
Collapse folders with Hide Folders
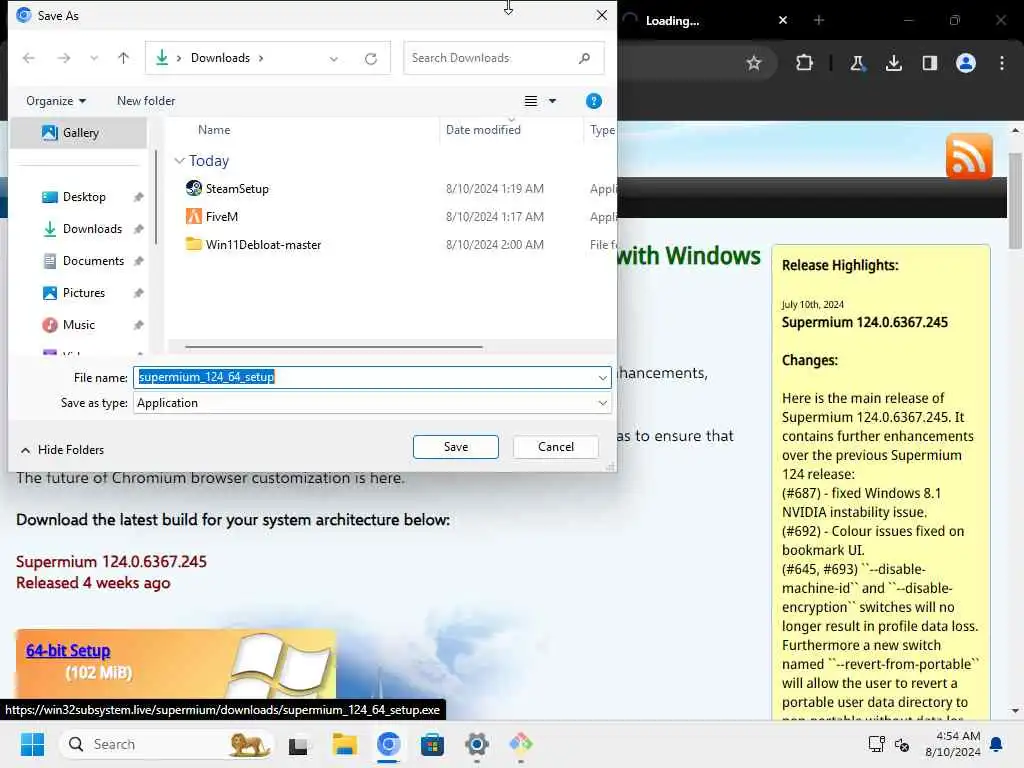pyautogui.click(x=62, y=450)
